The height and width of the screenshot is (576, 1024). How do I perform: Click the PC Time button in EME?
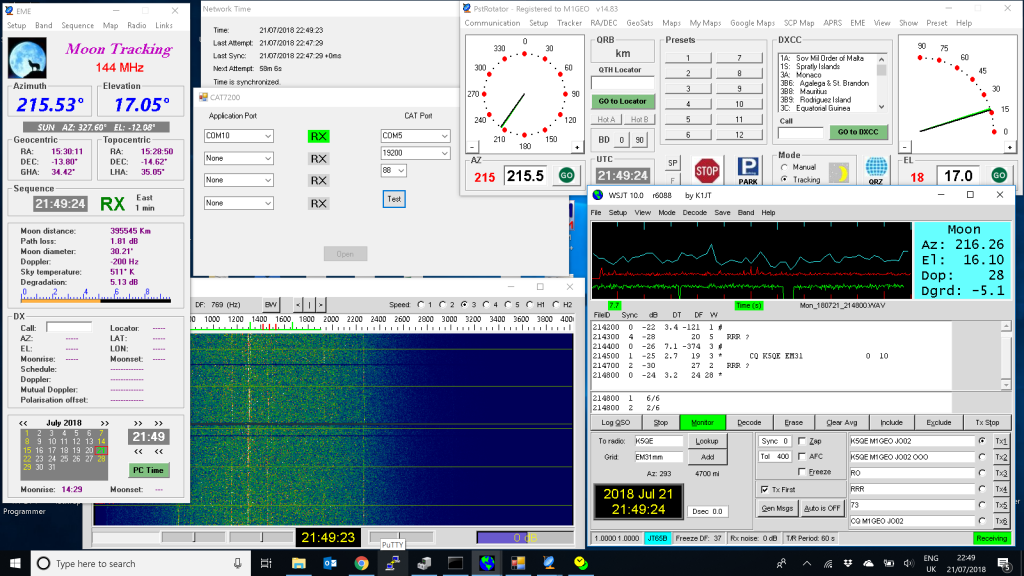click(x=148, y=470)
